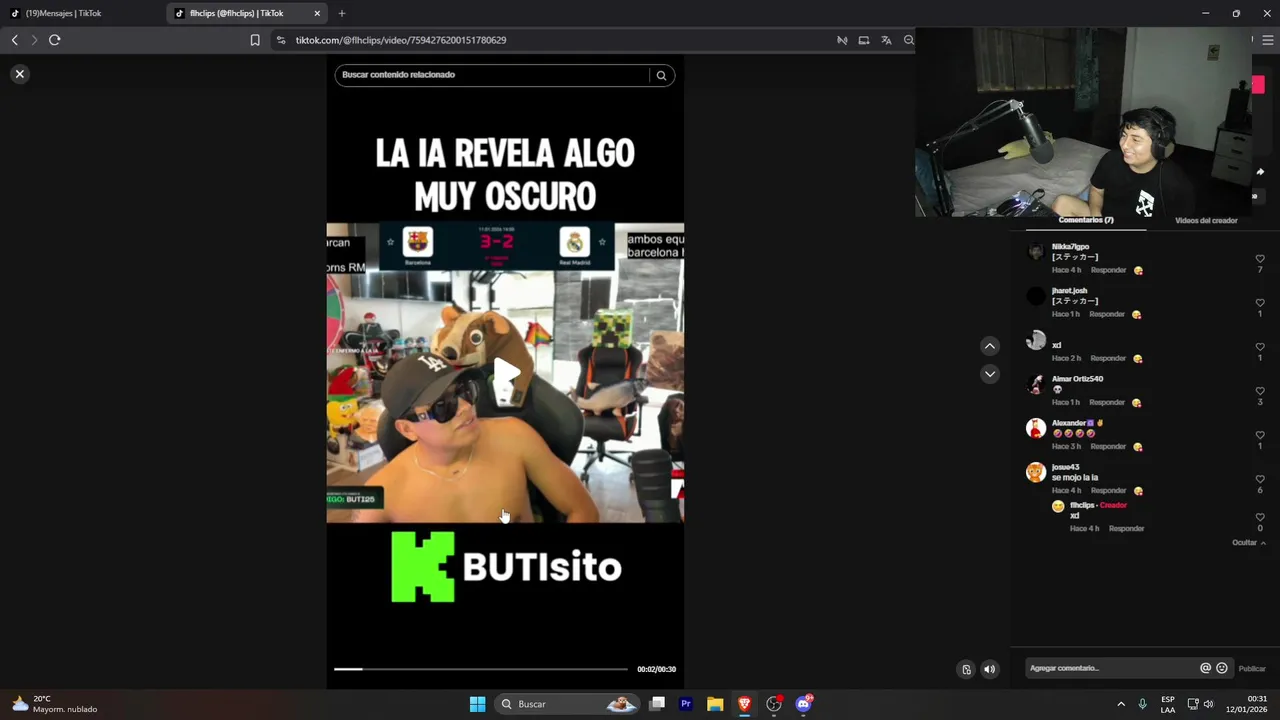Screen dimensions: 1280x720
Task: Close the flhclips TikTok browser tab
Action: click(317, 13)
